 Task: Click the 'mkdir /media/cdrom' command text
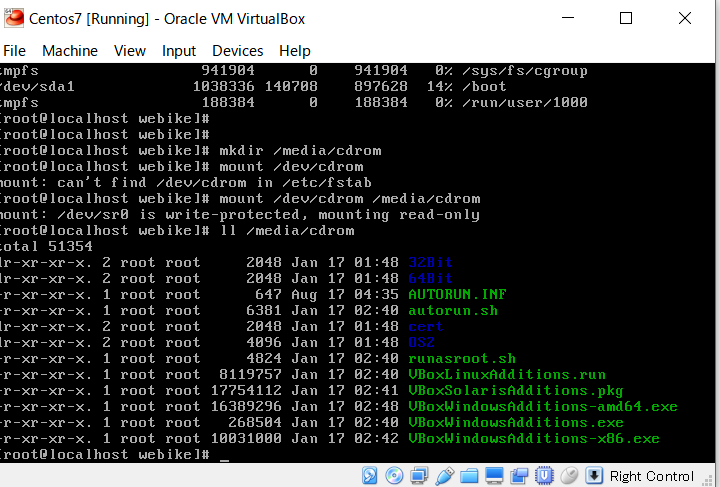300,150
